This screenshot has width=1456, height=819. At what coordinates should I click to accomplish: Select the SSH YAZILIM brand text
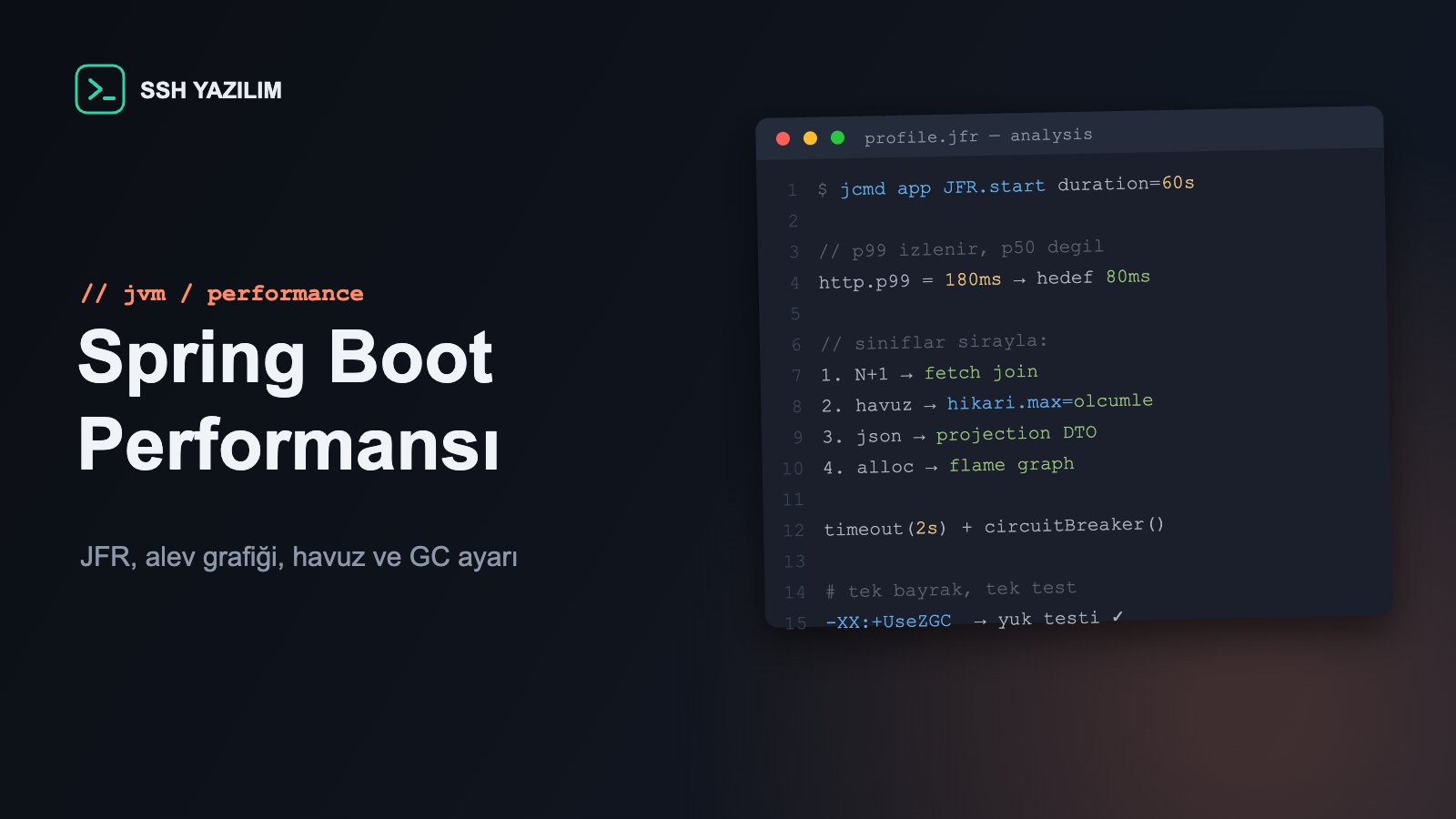pyautogui.click(x=211, y=90)
